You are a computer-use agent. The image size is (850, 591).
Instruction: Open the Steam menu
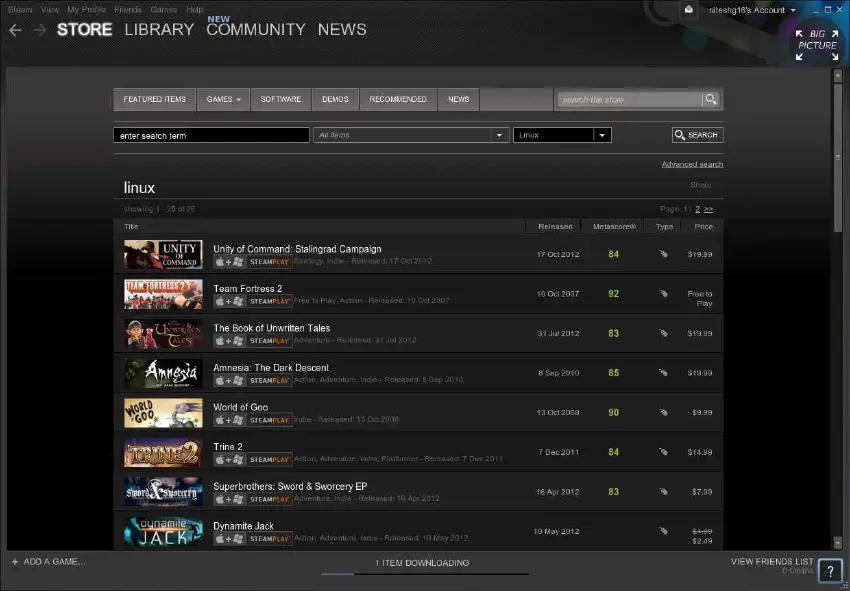20,9
